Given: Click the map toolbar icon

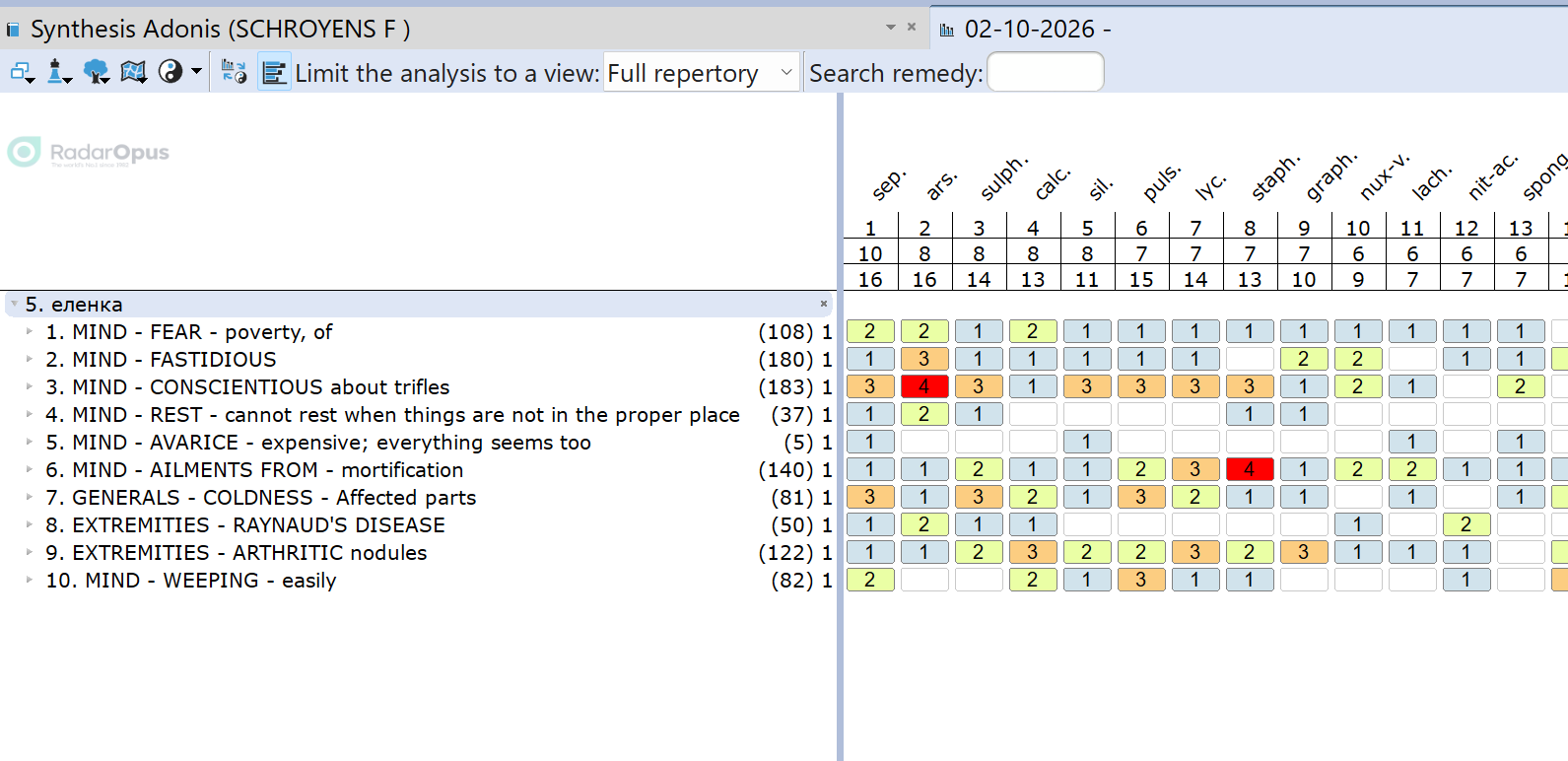Looking at the screenshot, I should tap(133, 72).
